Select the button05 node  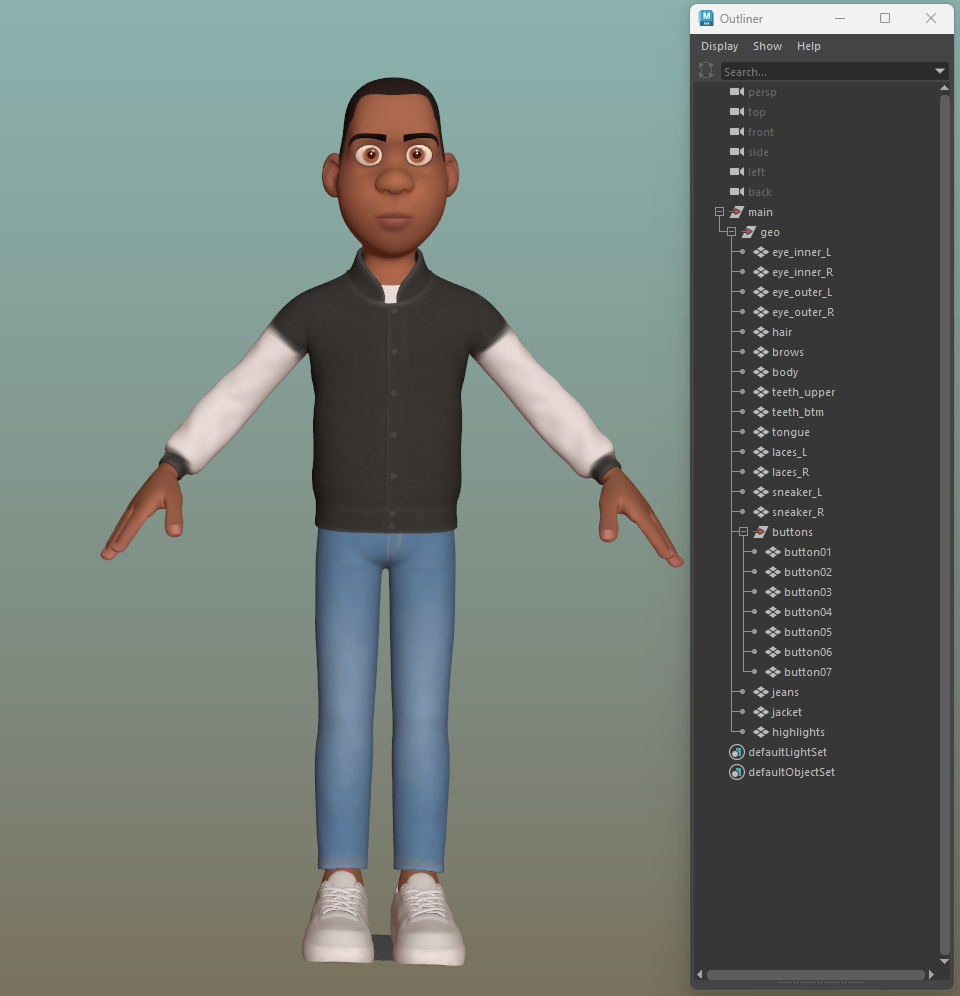808,632
